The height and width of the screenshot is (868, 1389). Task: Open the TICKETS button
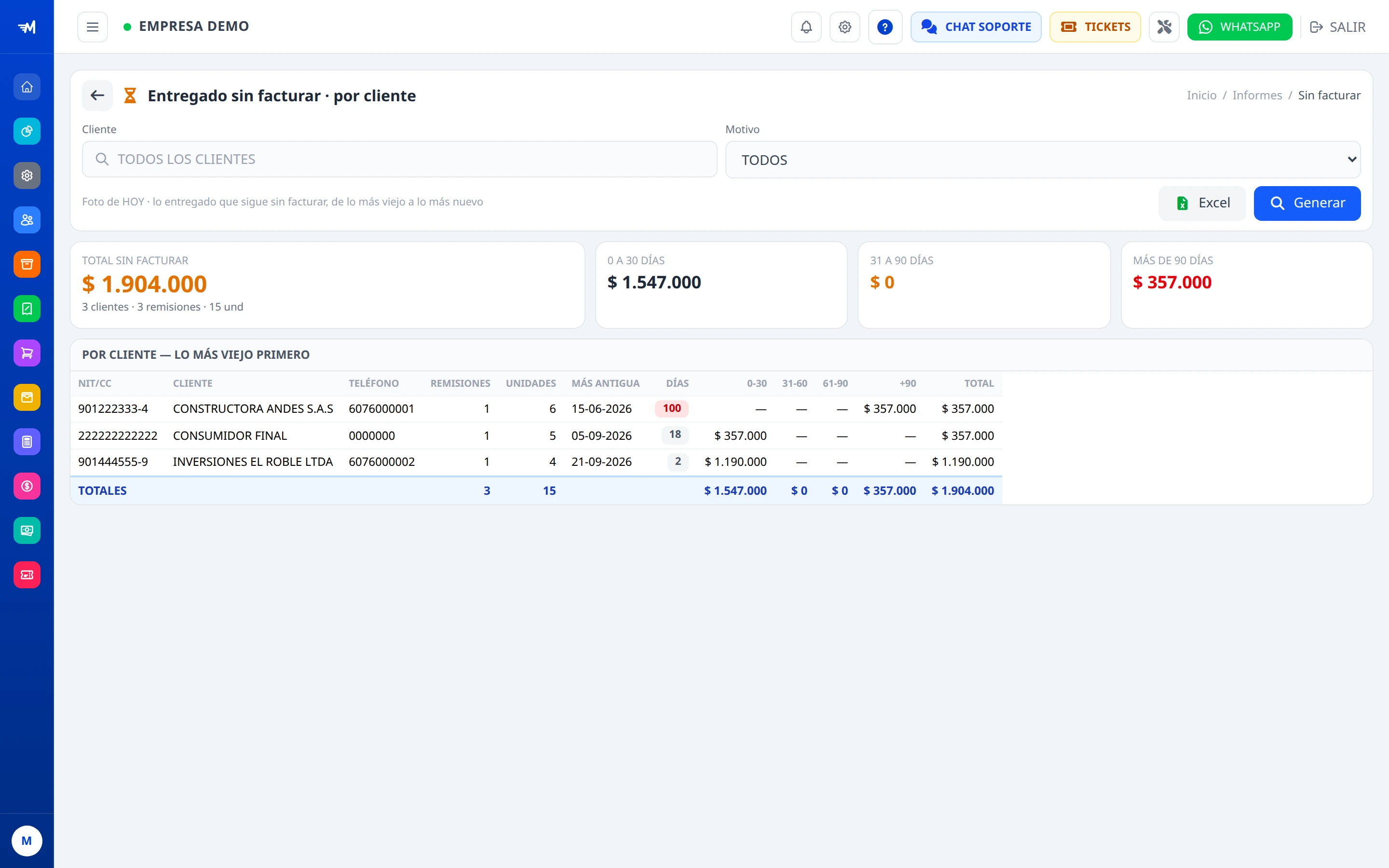click(1094, 27)
